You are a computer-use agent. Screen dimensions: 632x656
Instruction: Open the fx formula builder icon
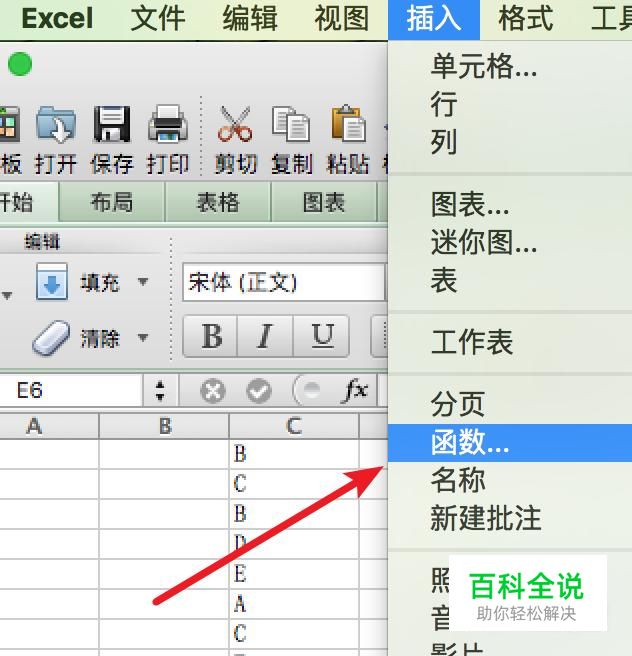355,390
